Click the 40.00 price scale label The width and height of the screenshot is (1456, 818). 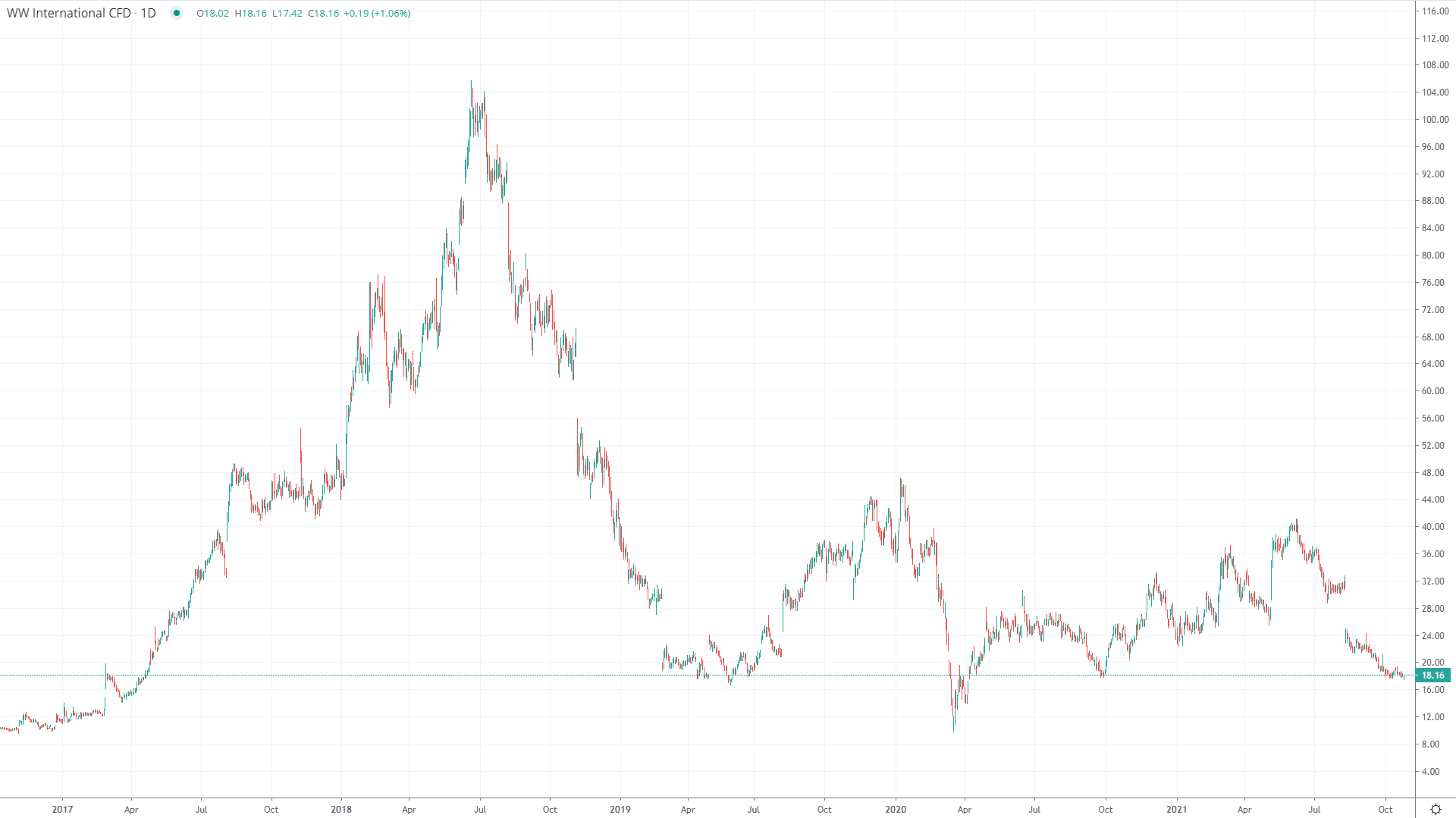pos(1432,526)
